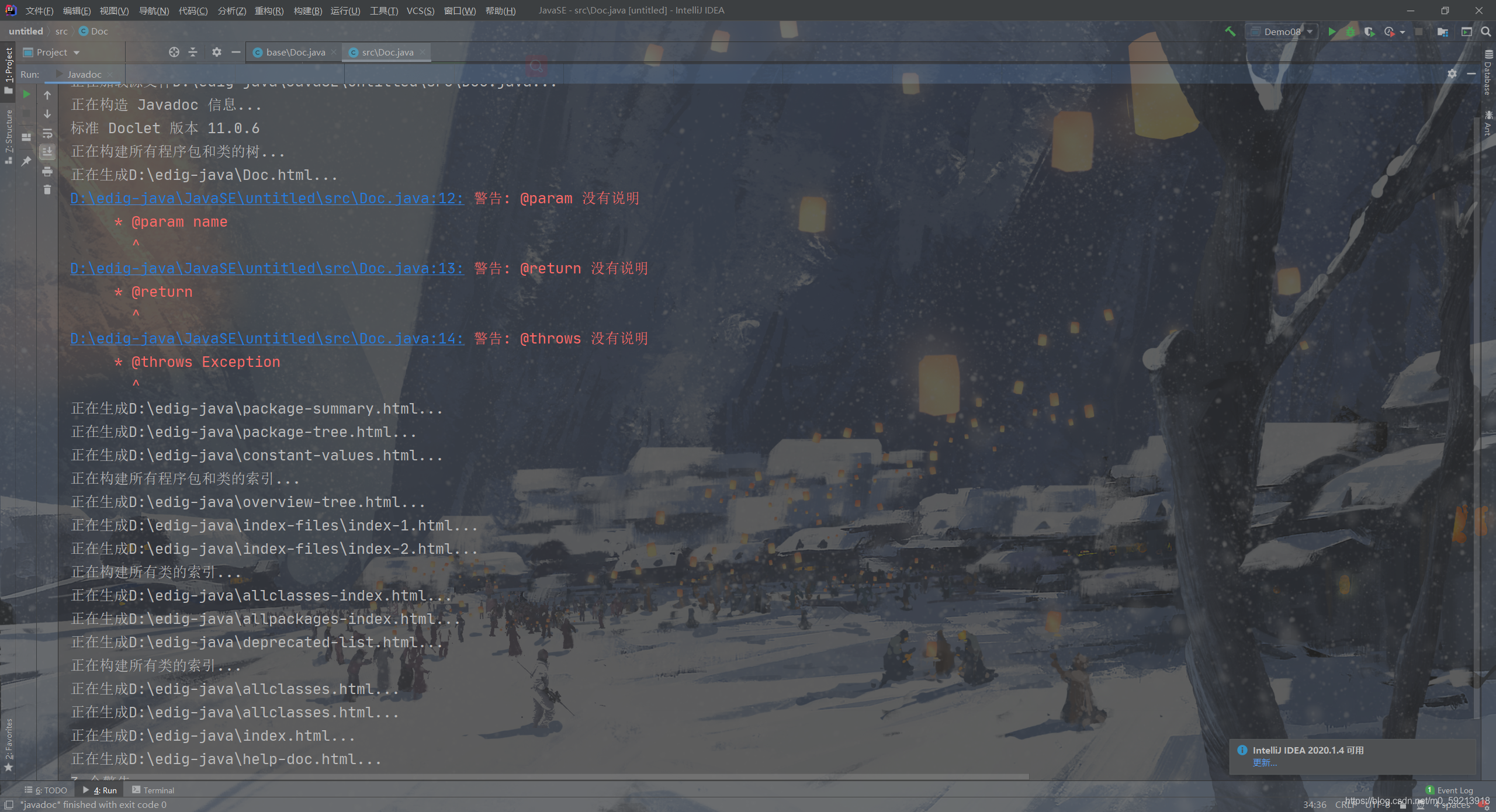Screen dimensions: 1496x812
Task: Toggle pin tab in Run panel
Action: pyautogui.click(x=26, y=161)
